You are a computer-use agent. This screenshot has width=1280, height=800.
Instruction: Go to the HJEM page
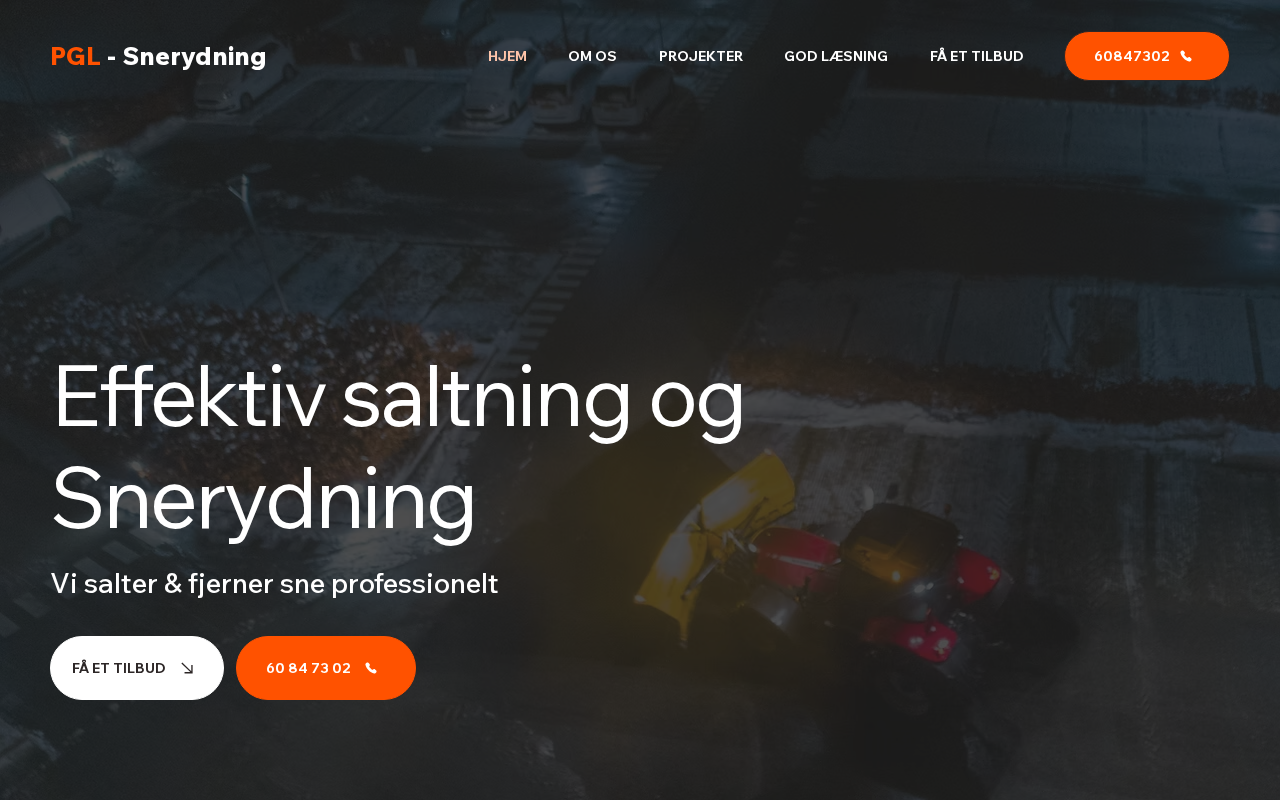(x=507, y=56)
